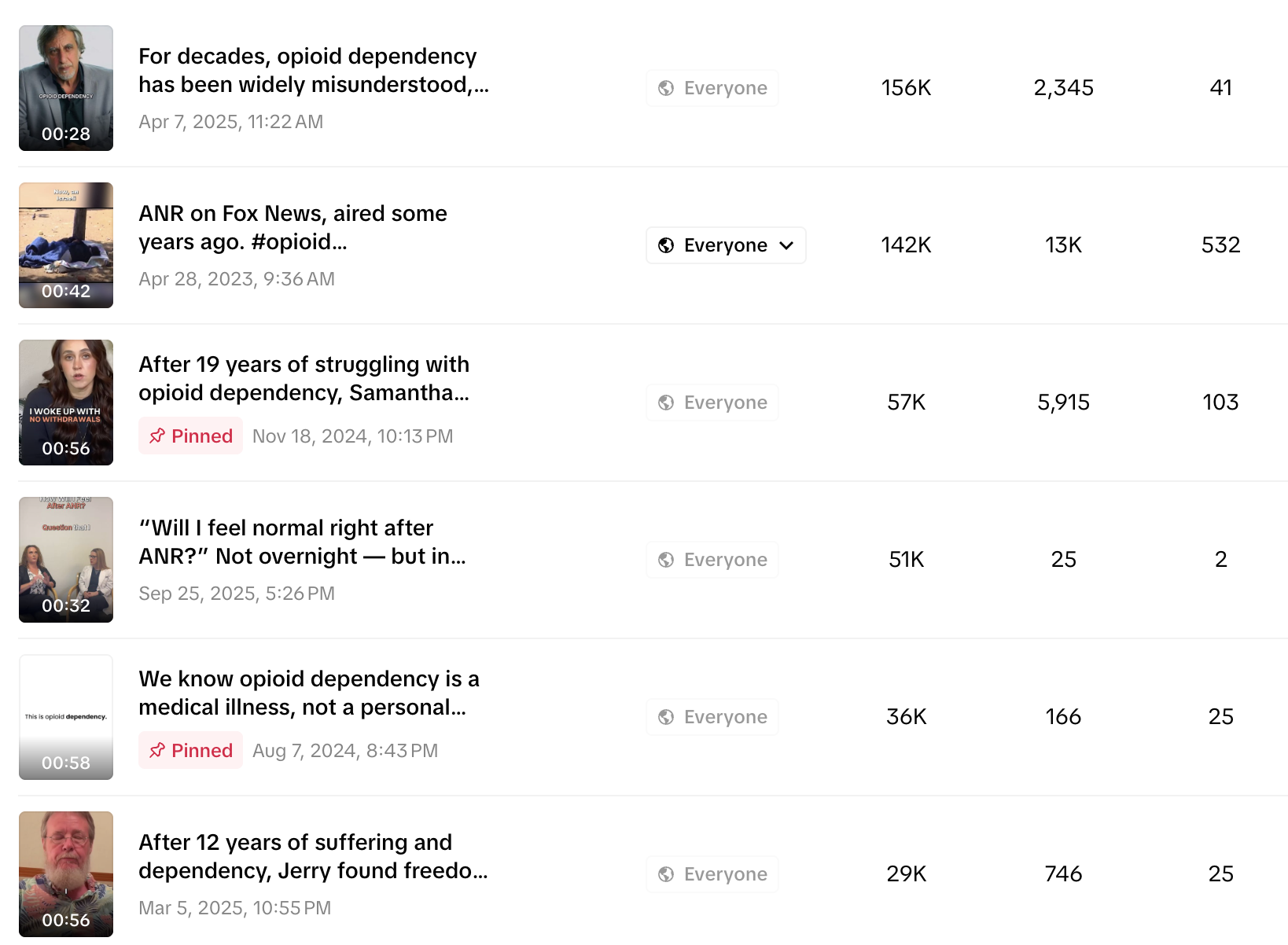Click the Pinned badge on Nov 18 video
This screenshot has height=945, width=1288.
pos(191,436)
